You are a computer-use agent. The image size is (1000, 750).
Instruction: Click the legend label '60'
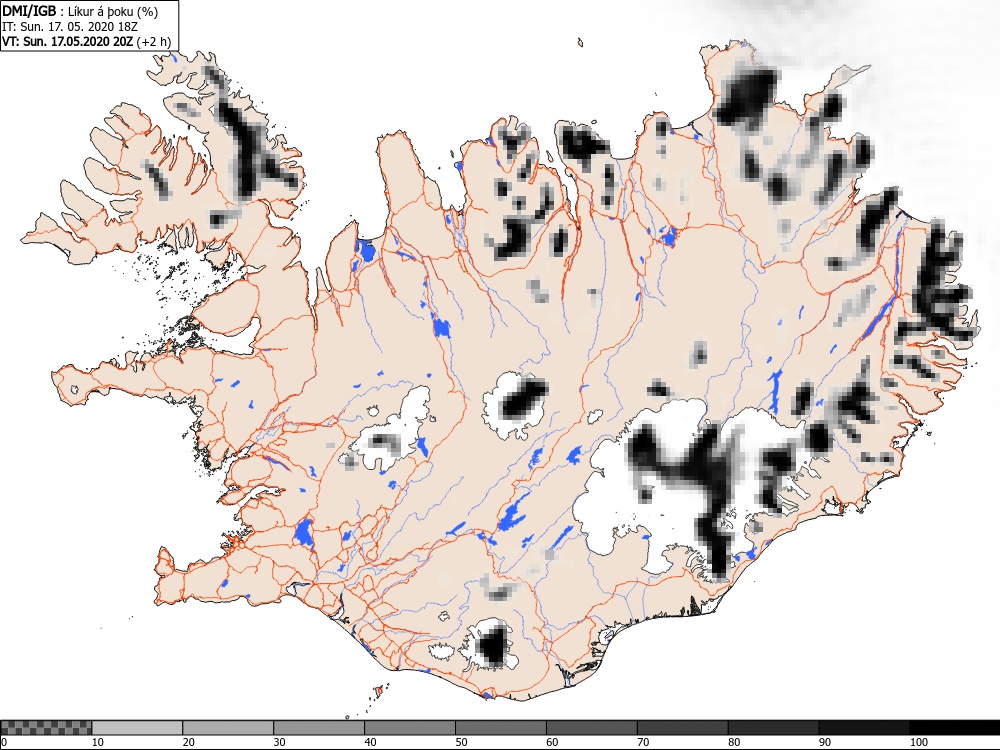pos(552,742)
